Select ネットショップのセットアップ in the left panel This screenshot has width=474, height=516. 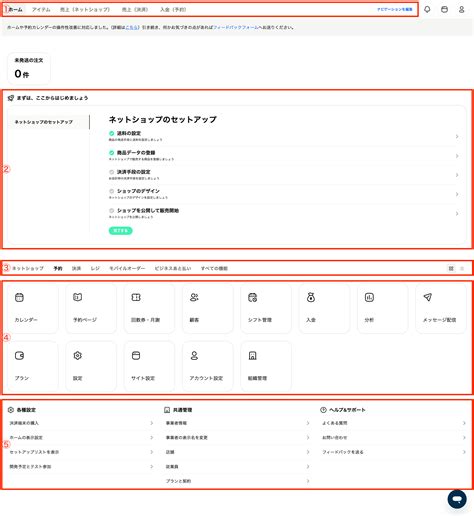tap(49, 122)
